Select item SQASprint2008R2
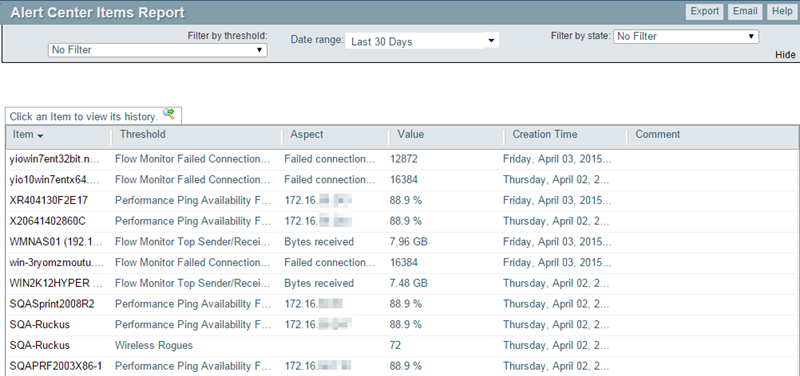Viewport: 800px width, 376px height. tap(52, 304)
